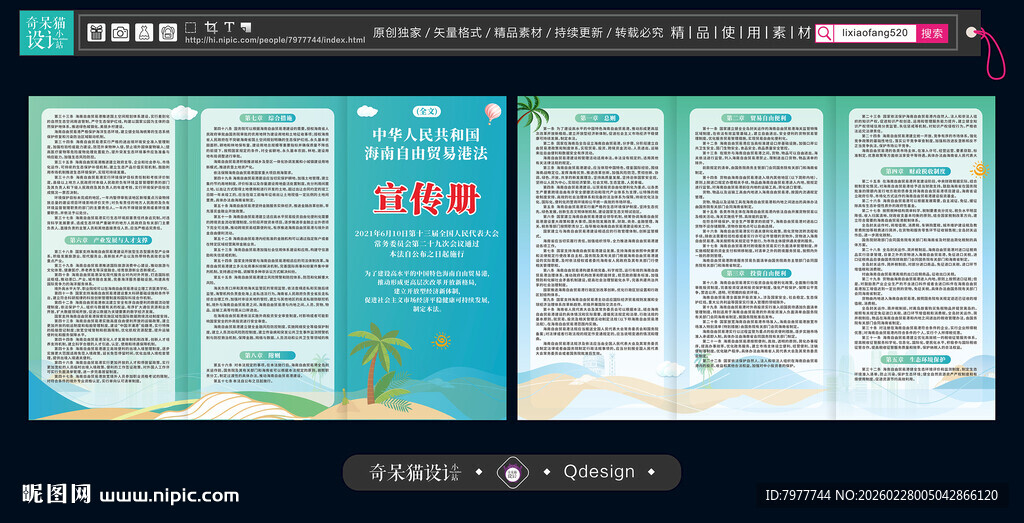Click the dress icon in toolbar
Screen dimensions: 1024x523
coord(144,33)
